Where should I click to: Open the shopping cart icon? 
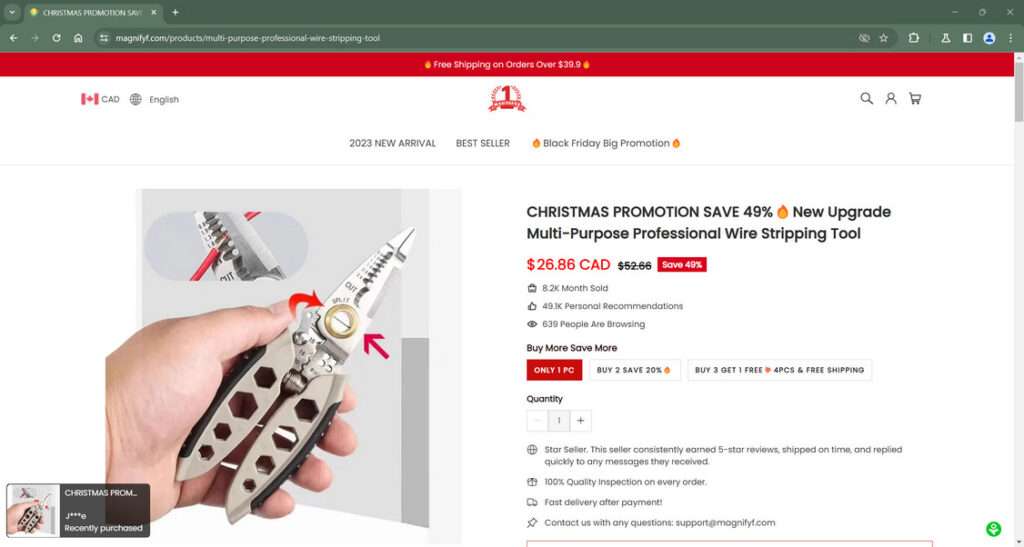(x=915, y=99)
